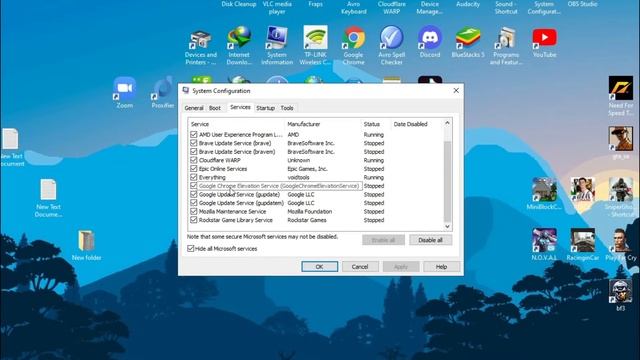Disable the Everything service checkbox
Image resolution: width=640 pixels, height=360 pixels.
(x=193, y=177)
